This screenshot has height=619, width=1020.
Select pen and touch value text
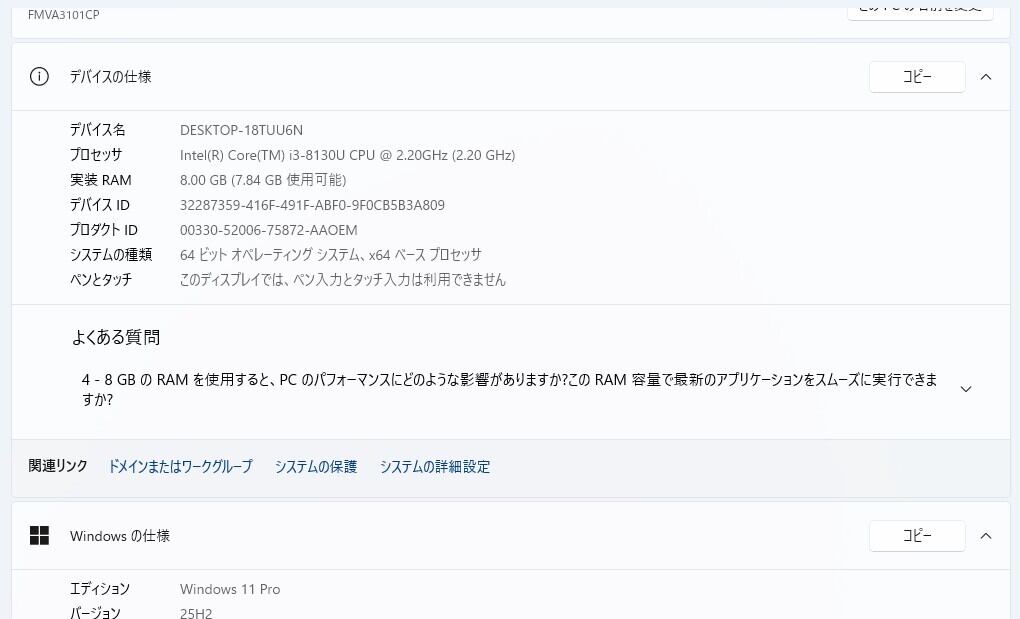click(343, 280)
